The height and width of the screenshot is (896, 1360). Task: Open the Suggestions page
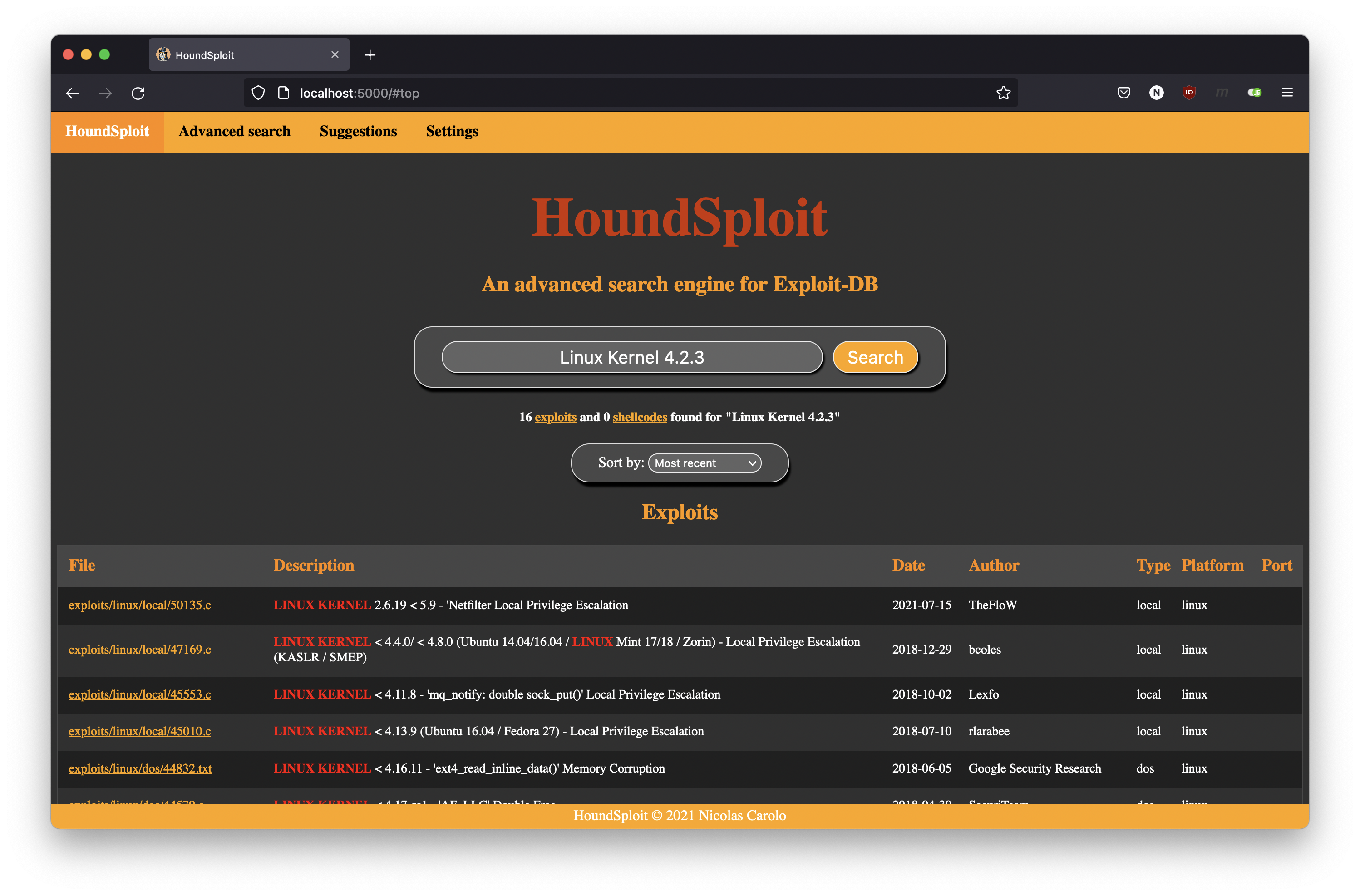point(358,132)
